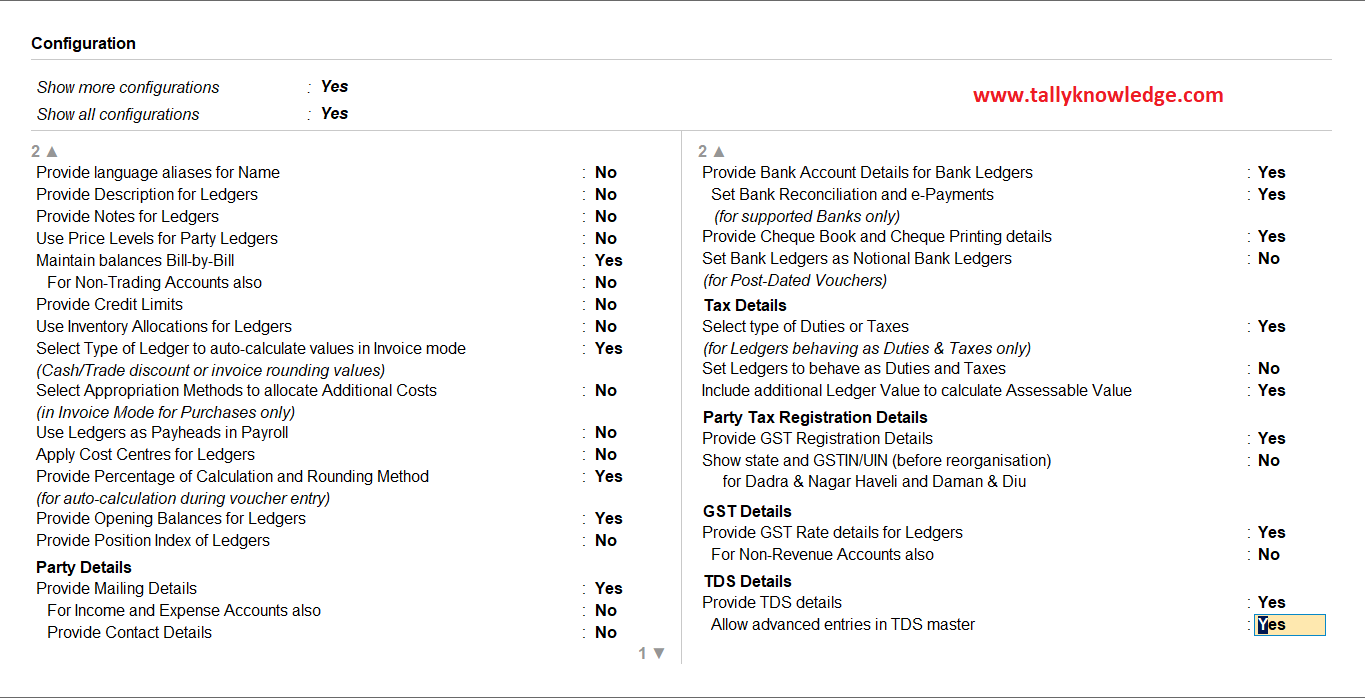Enable "Provide Credit Limits"

pos(606,304)
